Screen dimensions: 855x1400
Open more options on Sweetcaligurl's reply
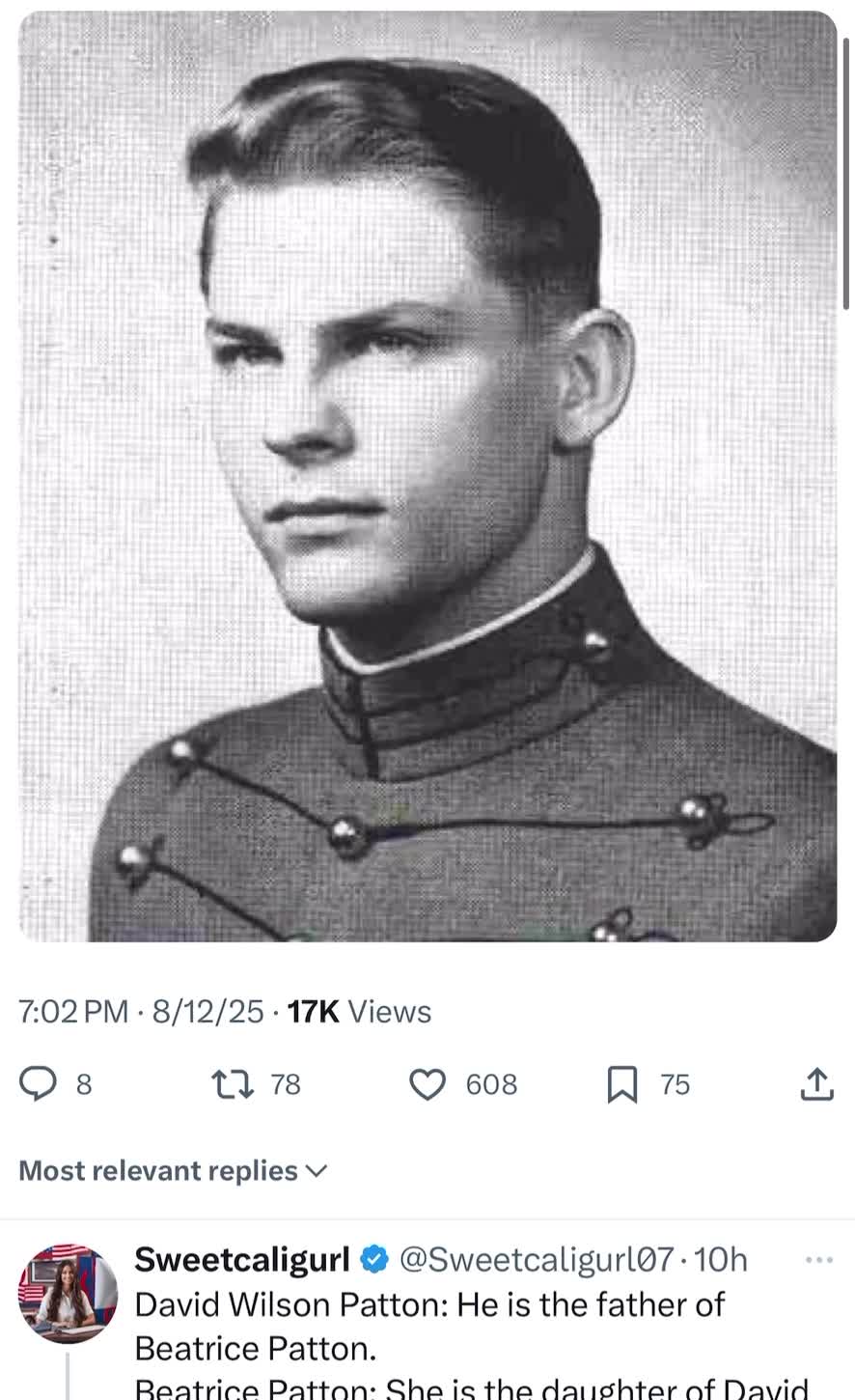818,1259
